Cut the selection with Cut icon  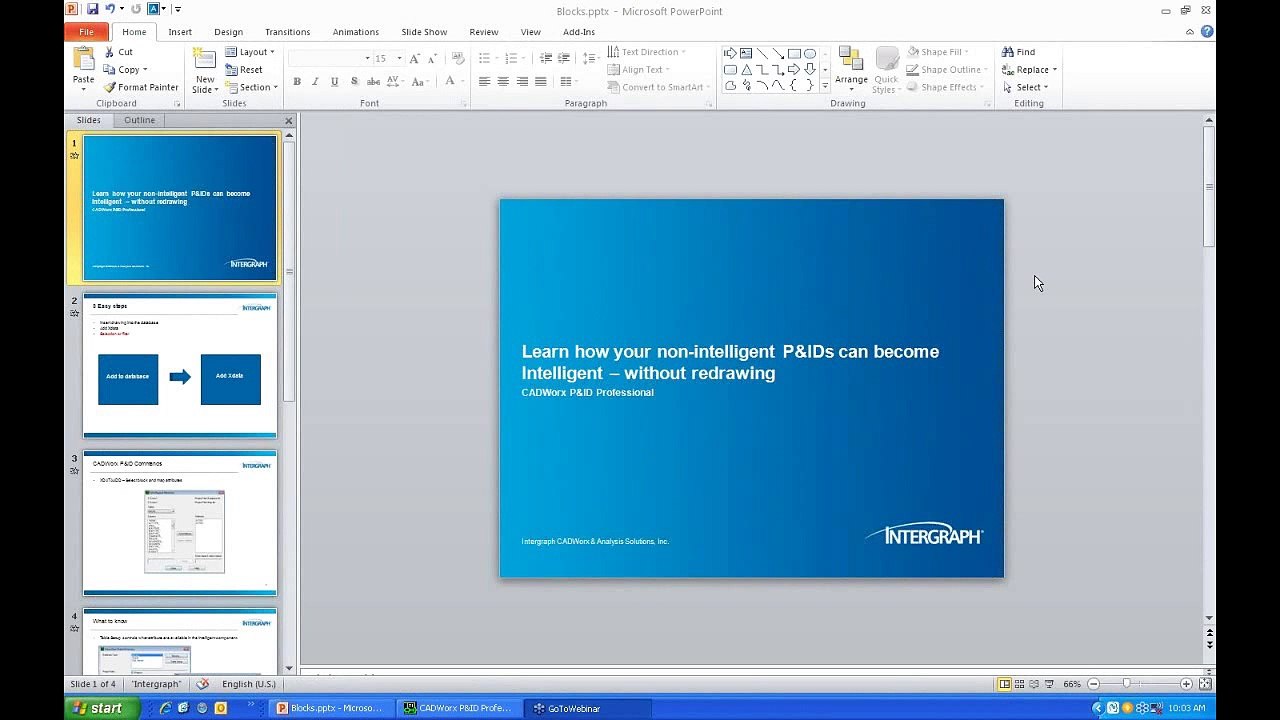108,52
